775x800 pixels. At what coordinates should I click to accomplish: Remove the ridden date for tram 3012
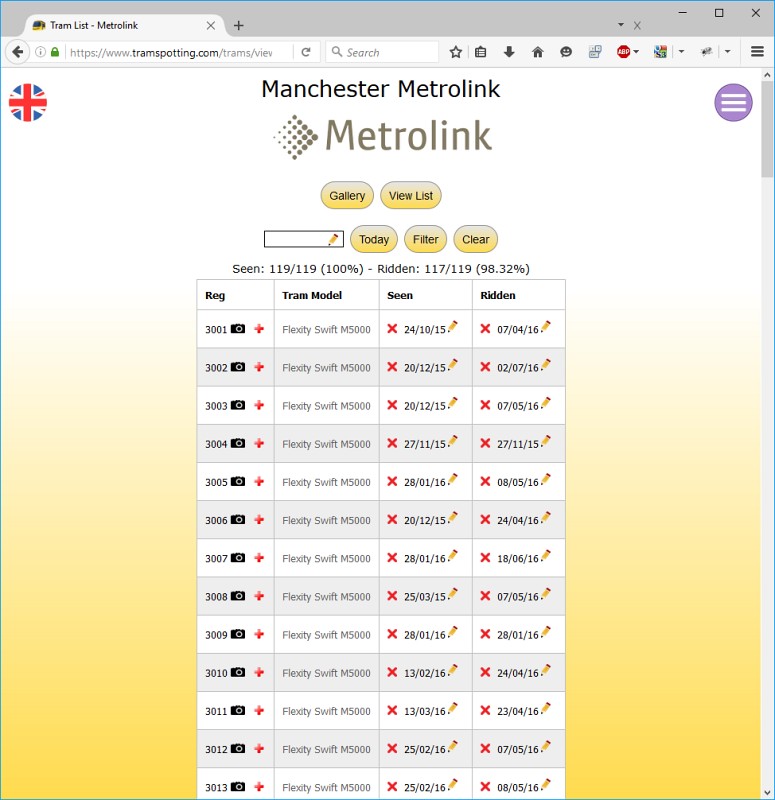(485, 748)
